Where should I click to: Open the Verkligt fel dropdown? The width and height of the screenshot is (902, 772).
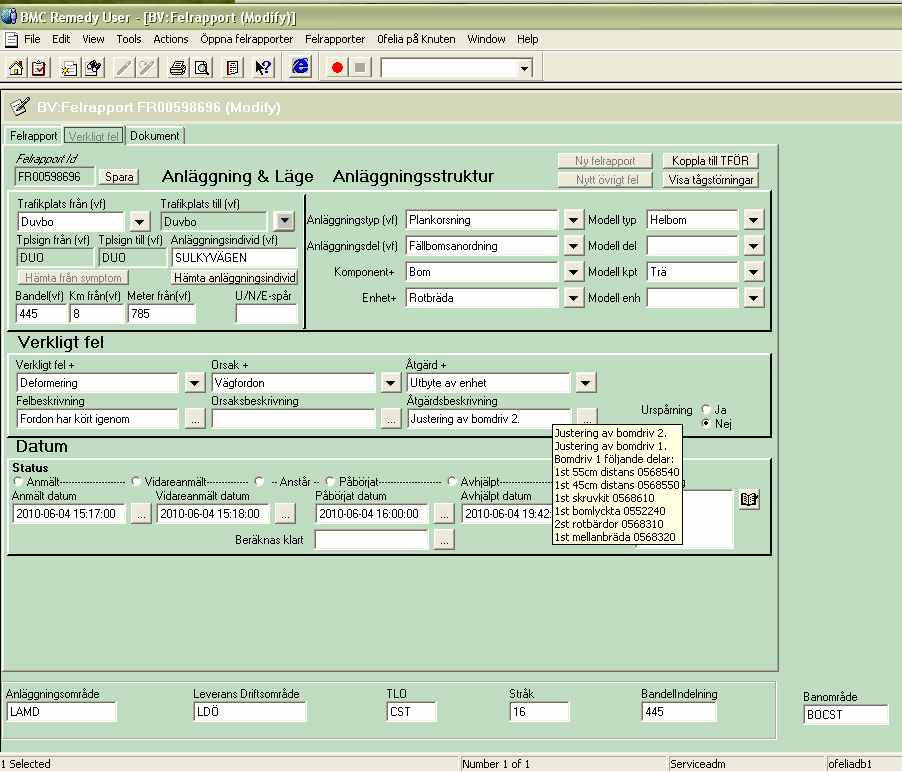[x=195, y=383]
